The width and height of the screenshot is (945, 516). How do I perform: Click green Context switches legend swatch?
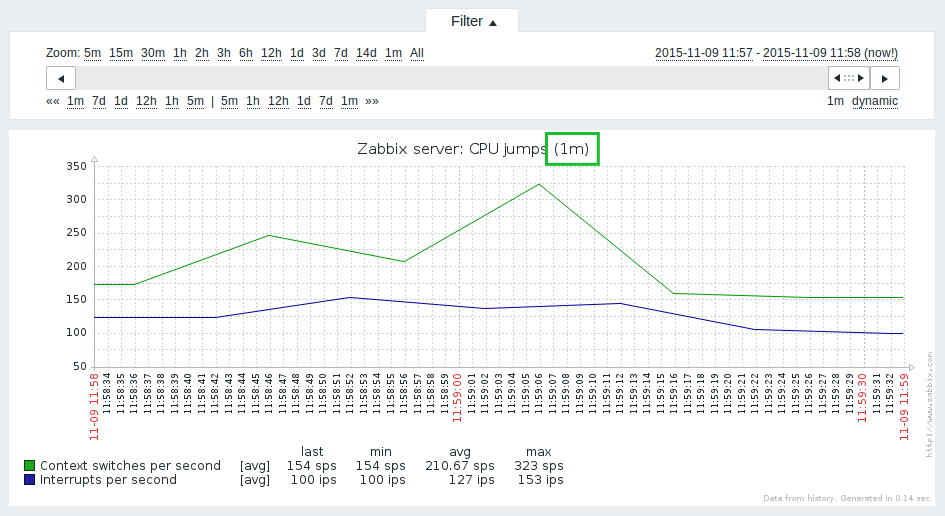point(29,465)
